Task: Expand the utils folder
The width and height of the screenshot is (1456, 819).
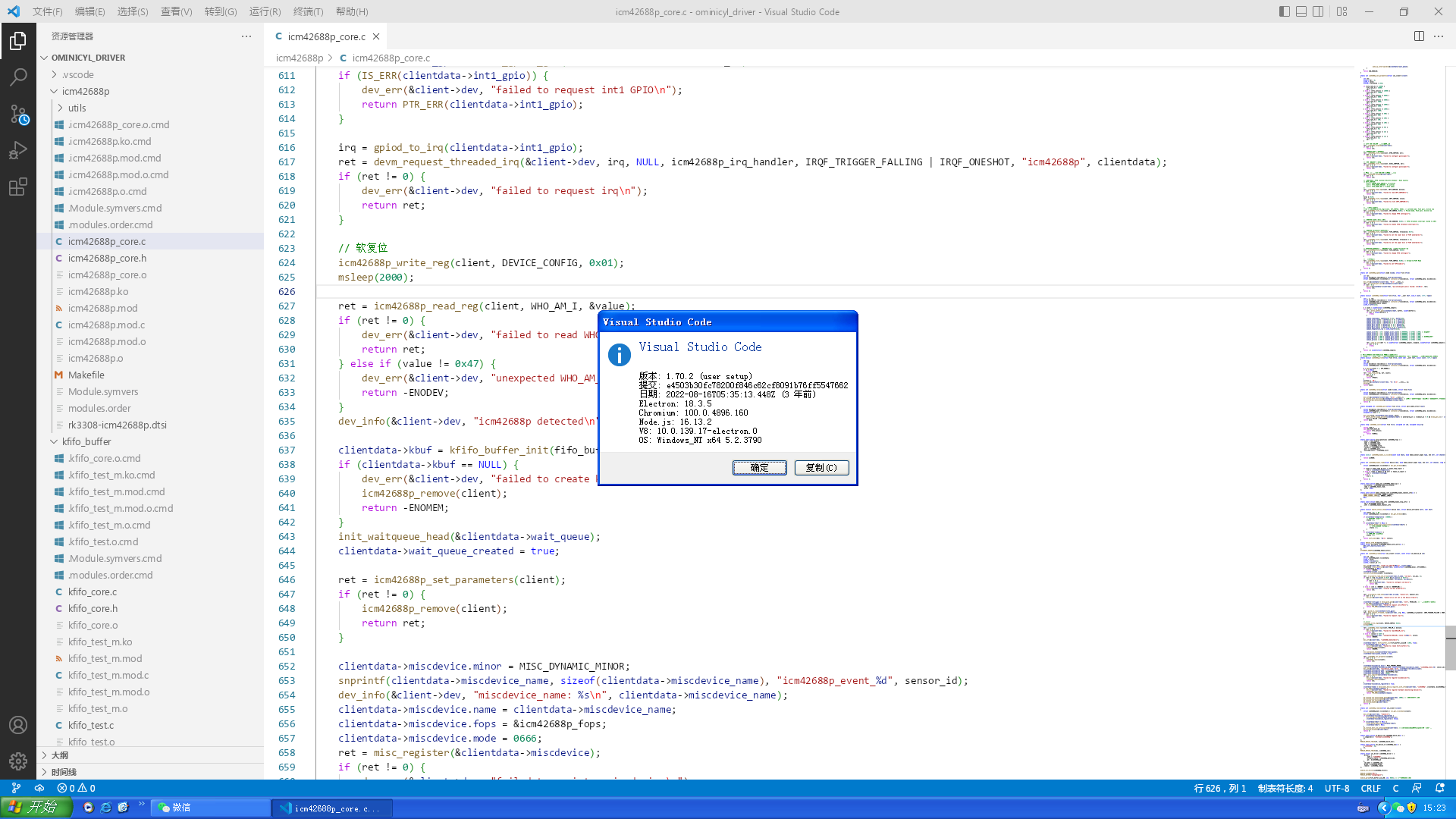Action: 77,108
